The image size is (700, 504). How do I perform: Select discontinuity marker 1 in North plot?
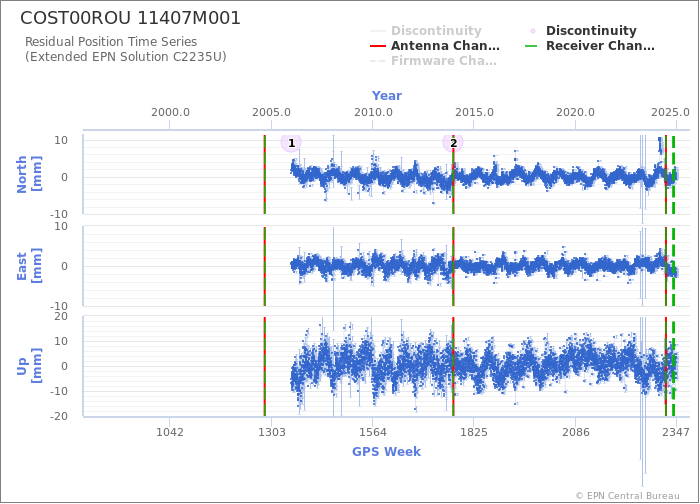[x=291, y=143]
